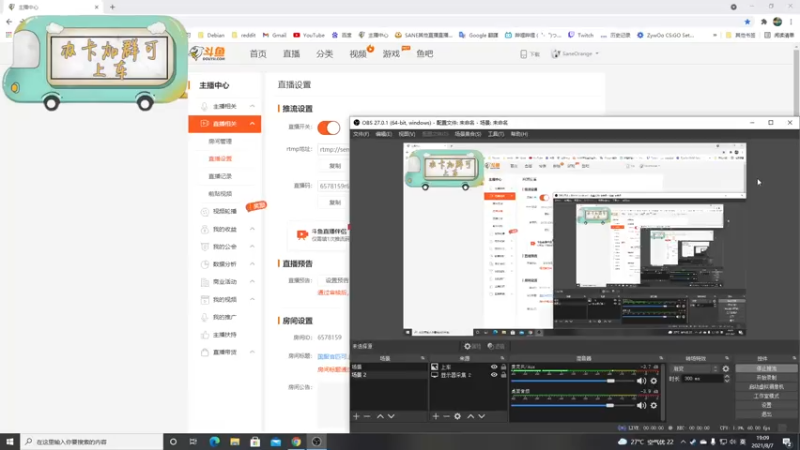Open Task View on the taskbar
The width and height of the screenshot is (800, 450).
point(193,441)
